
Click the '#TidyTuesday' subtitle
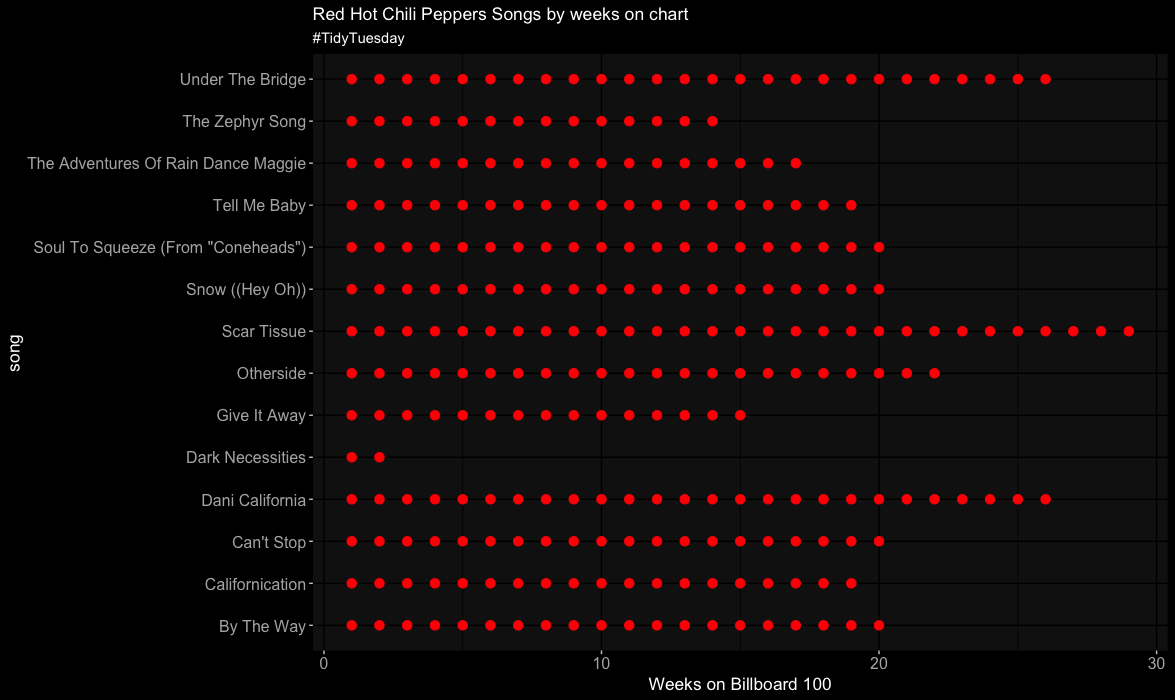point(358,38)
